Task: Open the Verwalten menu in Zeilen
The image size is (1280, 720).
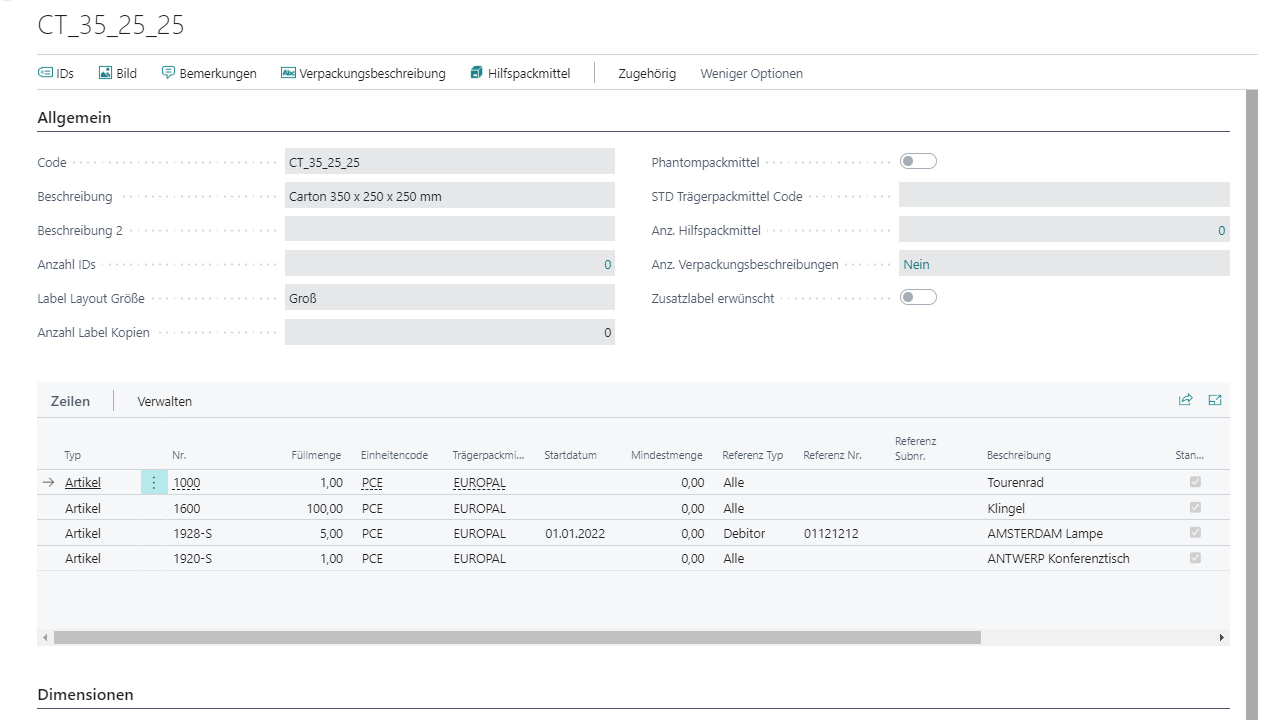Action: (x=165, y=401)
